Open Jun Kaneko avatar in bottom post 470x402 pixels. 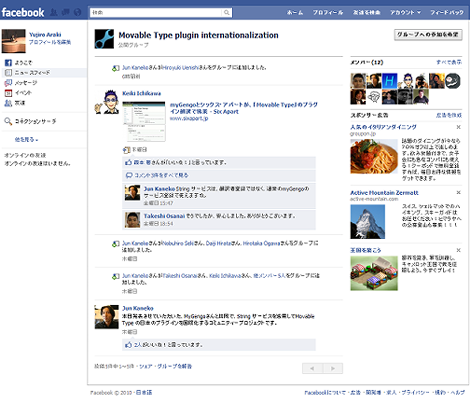click(107, 317)
